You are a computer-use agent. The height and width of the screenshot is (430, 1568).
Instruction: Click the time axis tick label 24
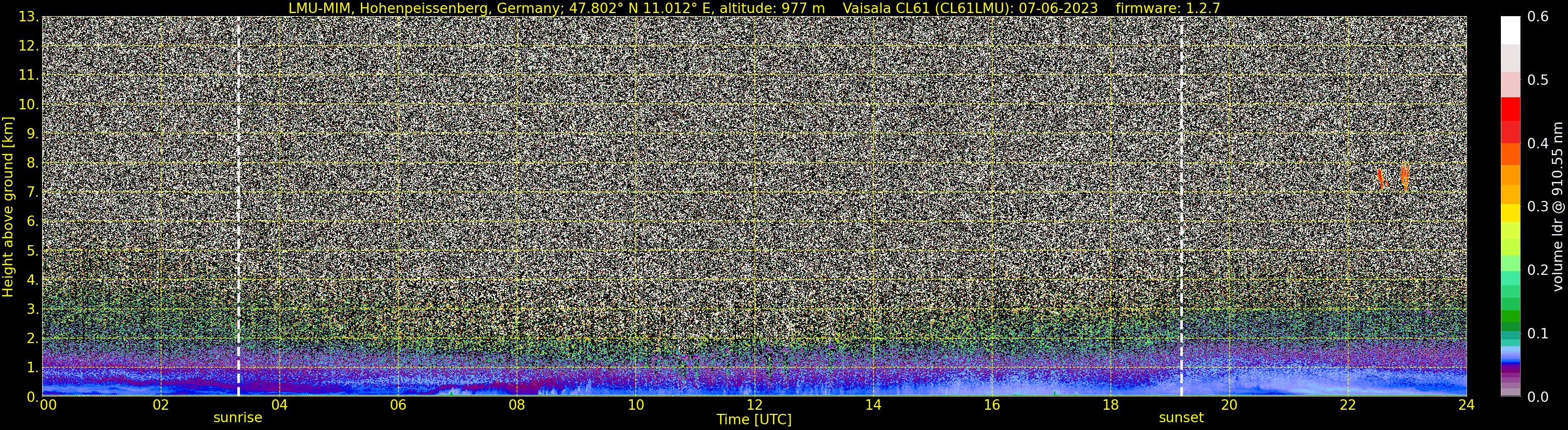tap(1467, 405)
